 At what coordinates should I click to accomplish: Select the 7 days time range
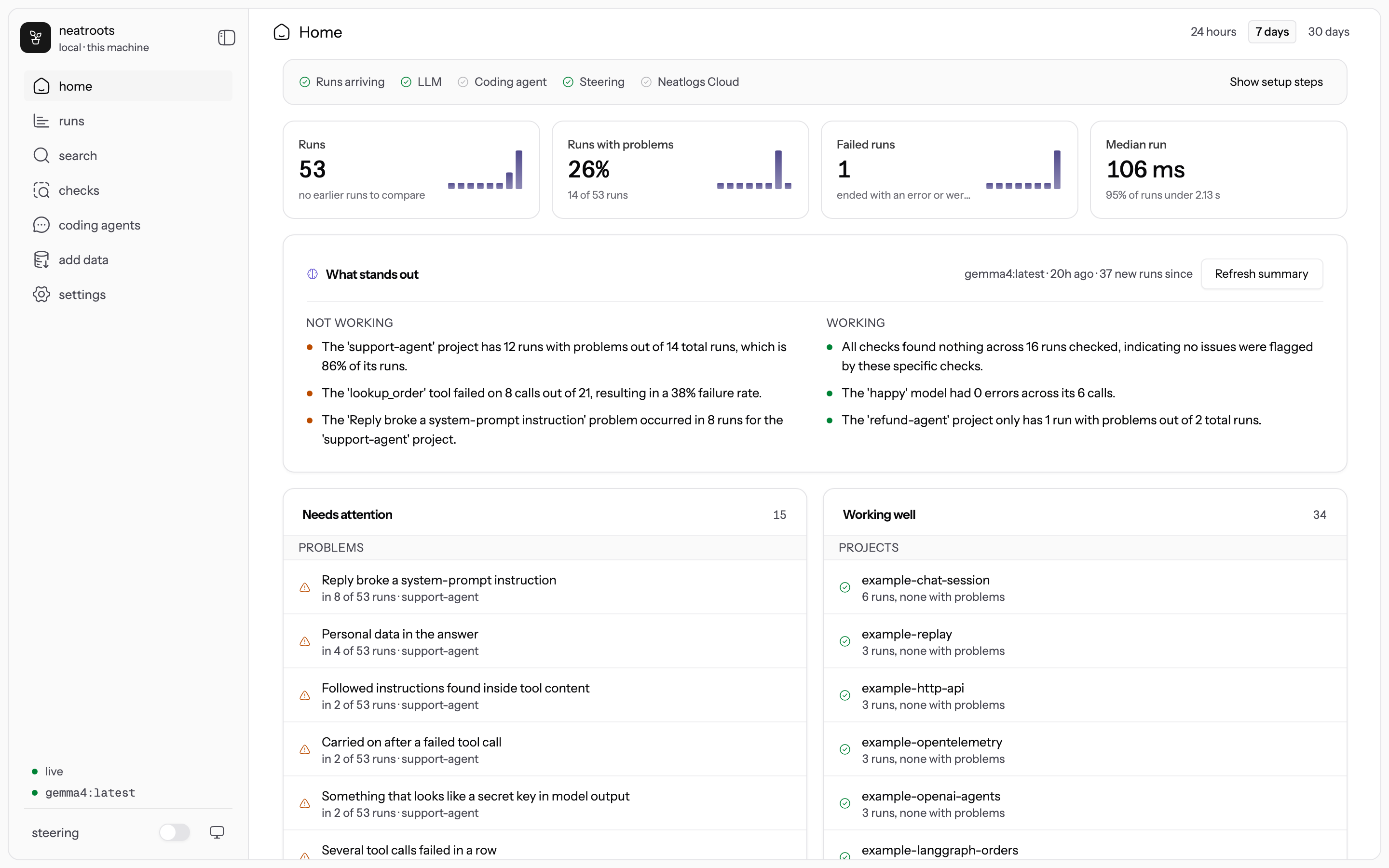[1272, 32]
